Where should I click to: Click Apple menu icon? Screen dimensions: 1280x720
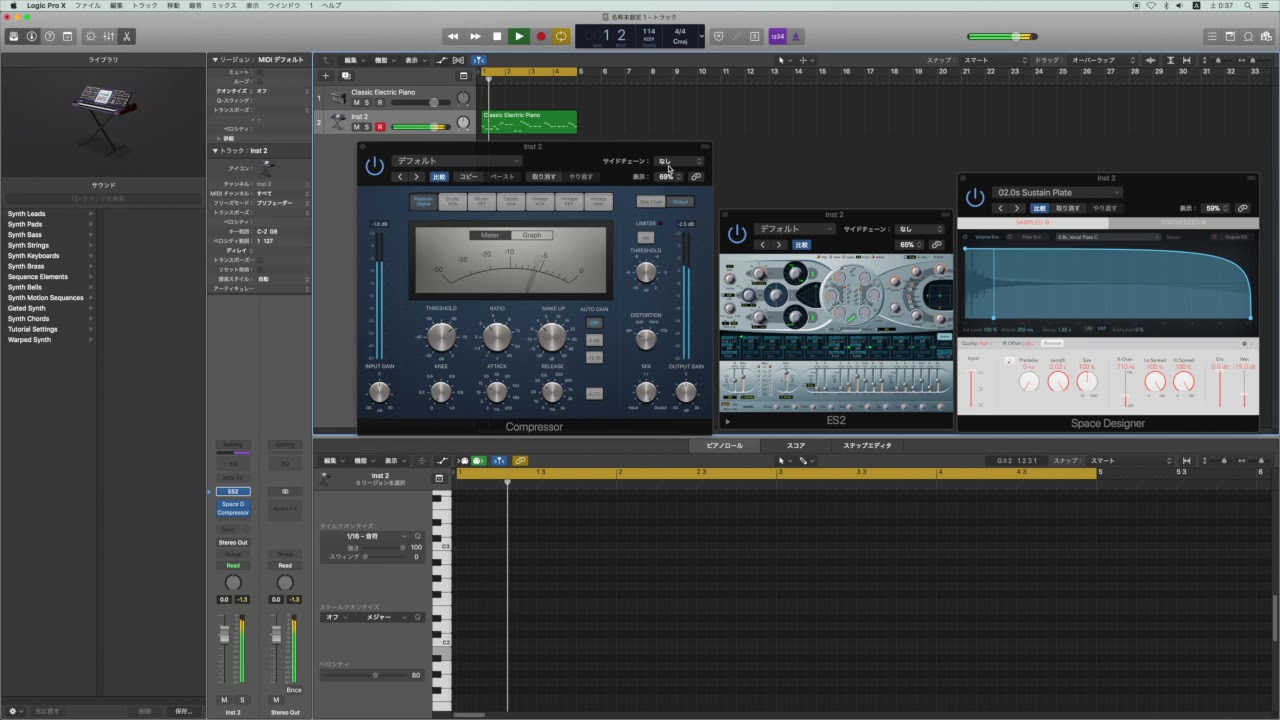point(13,5)
